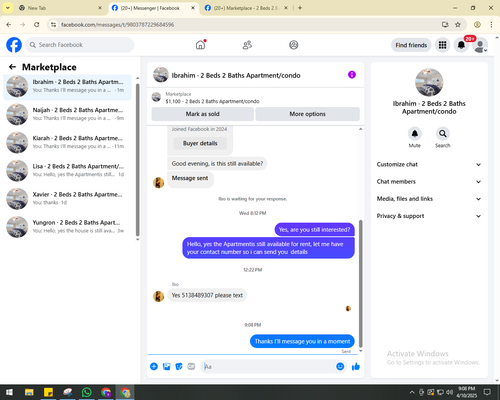Open the Yungron conversation
Viewport: 500px width, 400px height.
coord(68,227)
